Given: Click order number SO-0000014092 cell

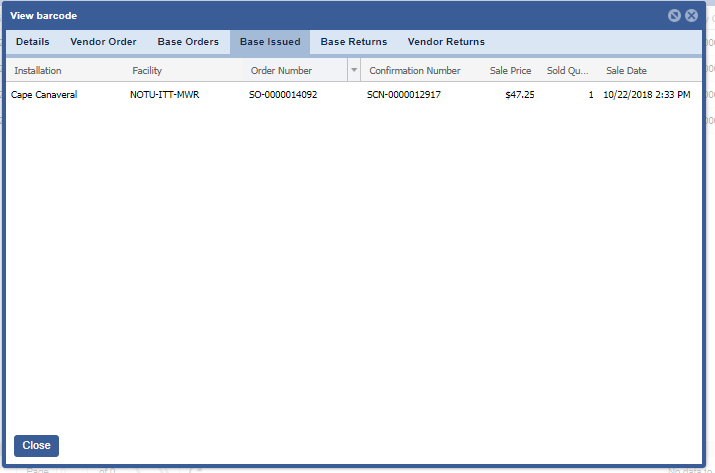Looking at the screenshot, I should click(283, 95).
